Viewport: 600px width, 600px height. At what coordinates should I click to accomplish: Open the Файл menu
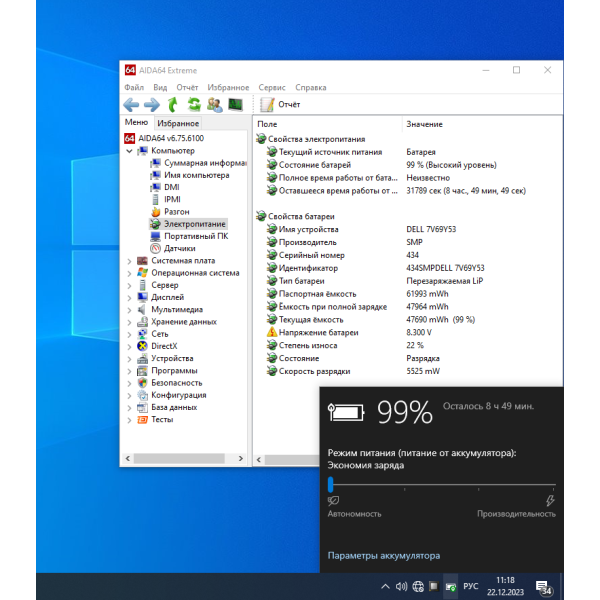134,87
